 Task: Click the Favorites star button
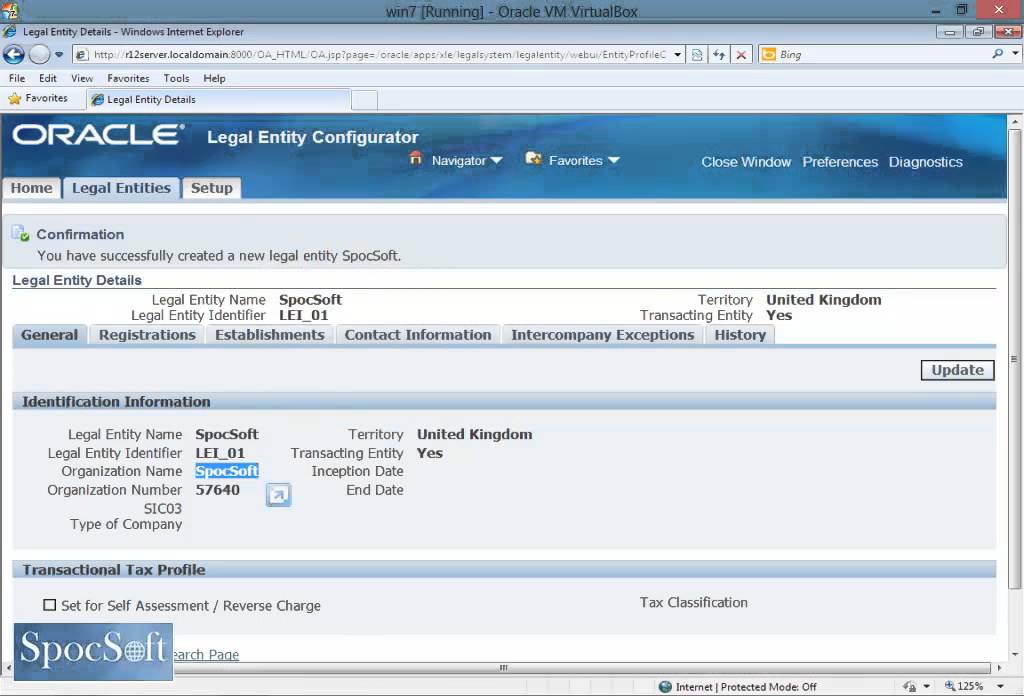tap(38, 99)
